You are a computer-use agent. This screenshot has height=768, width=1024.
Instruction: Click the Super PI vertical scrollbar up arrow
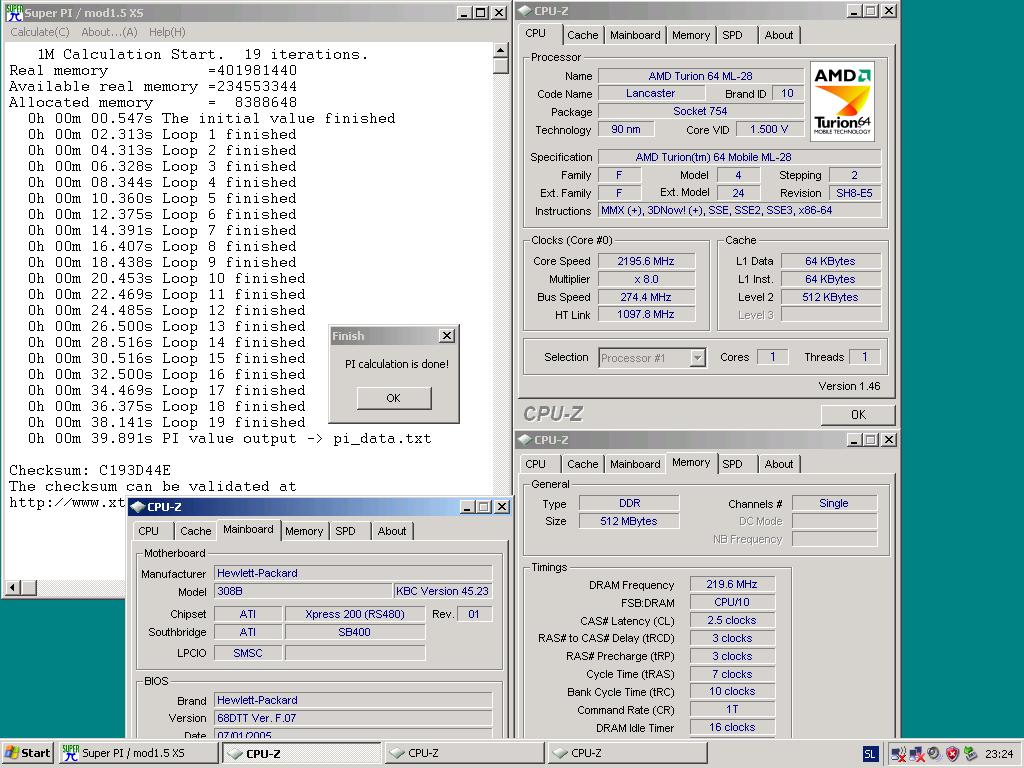(500, 50)
